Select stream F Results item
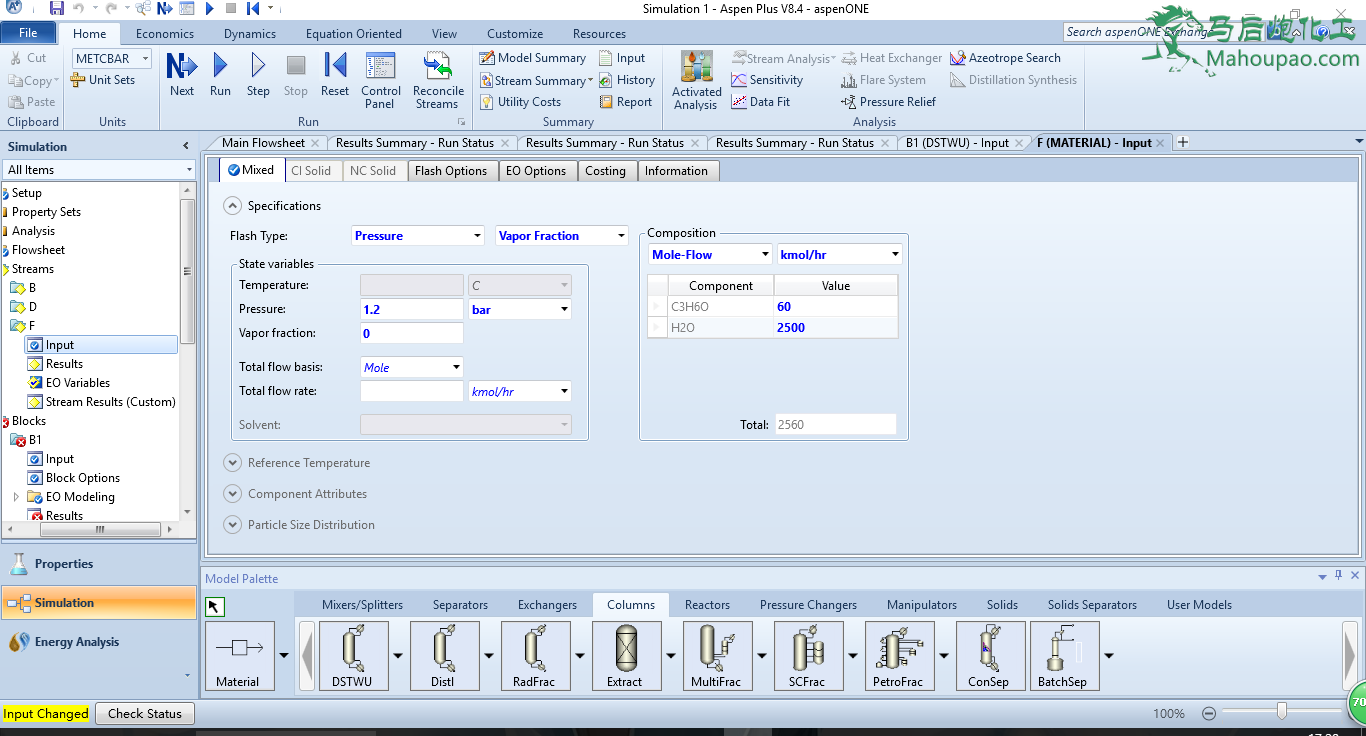The height and width of the screenshot is (736, 1366). click(64, 364)
